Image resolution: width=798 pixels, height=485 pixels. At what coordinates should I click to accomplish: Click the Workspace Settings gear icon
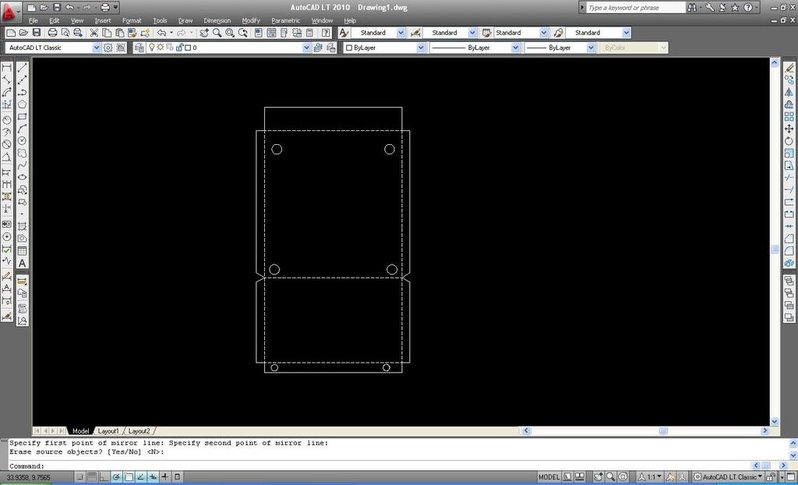point(108,48)
